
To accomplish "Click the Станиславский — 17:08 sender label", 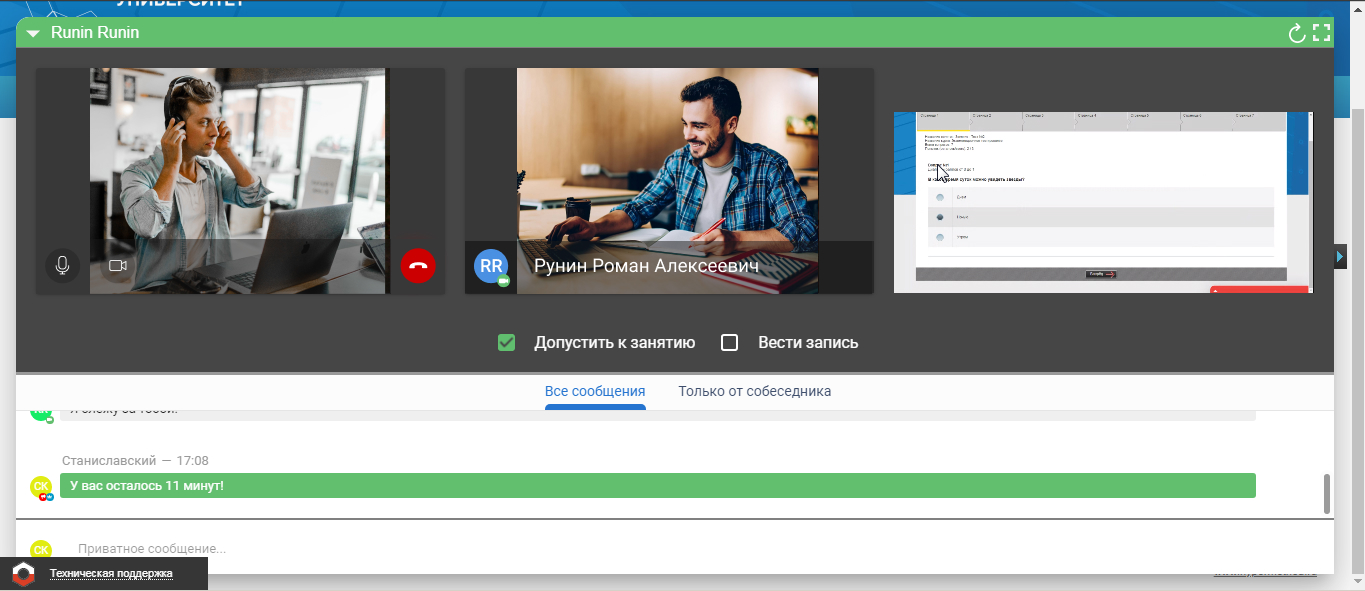I will point(135,461).
